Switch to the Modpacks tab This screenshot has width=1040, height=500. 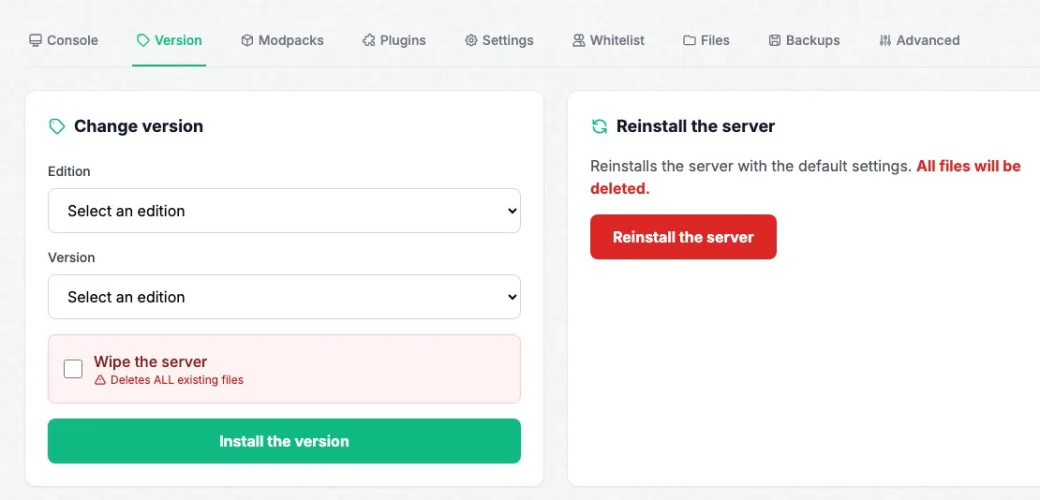click(283, 40)
